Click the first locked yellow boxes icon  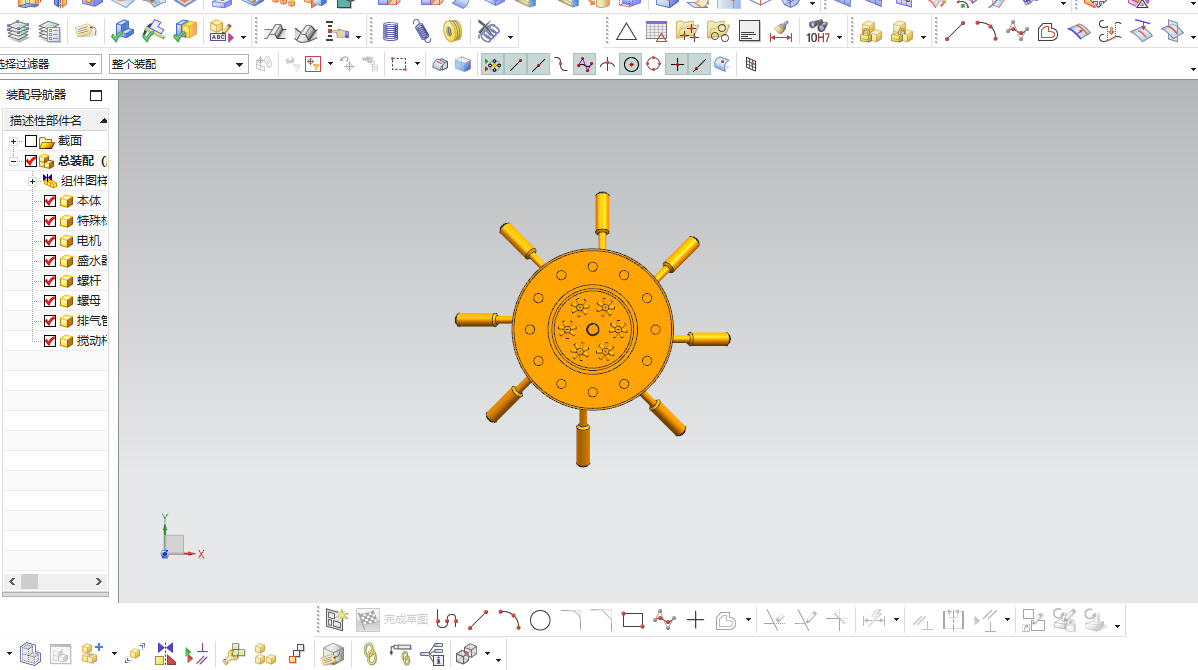pos(870,32)
